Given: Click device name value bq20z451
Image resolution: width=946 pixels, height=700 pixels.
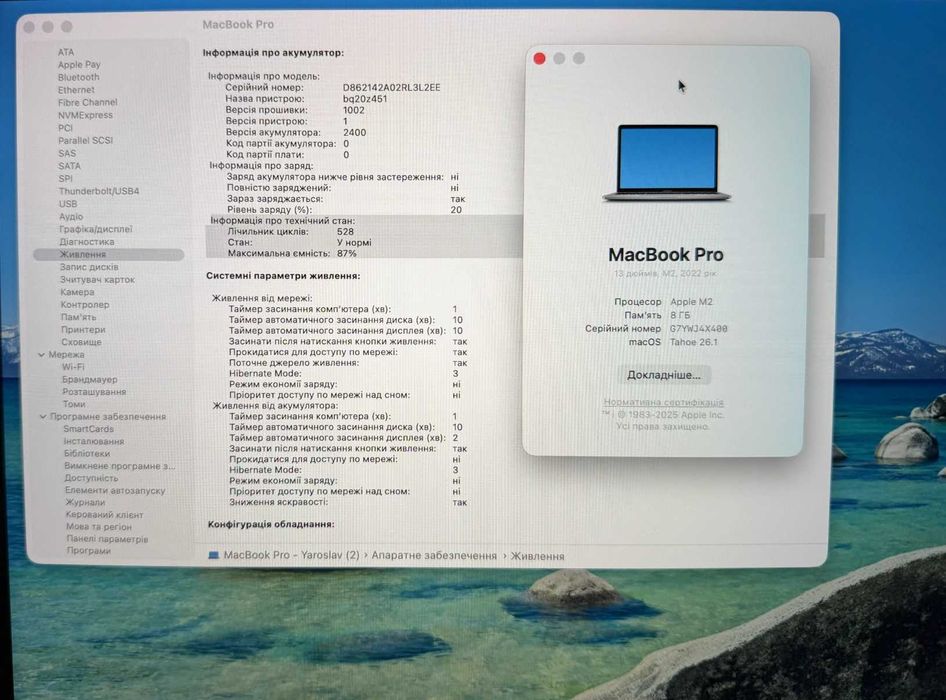Looking at the screenshot, I should click(365, 99).
